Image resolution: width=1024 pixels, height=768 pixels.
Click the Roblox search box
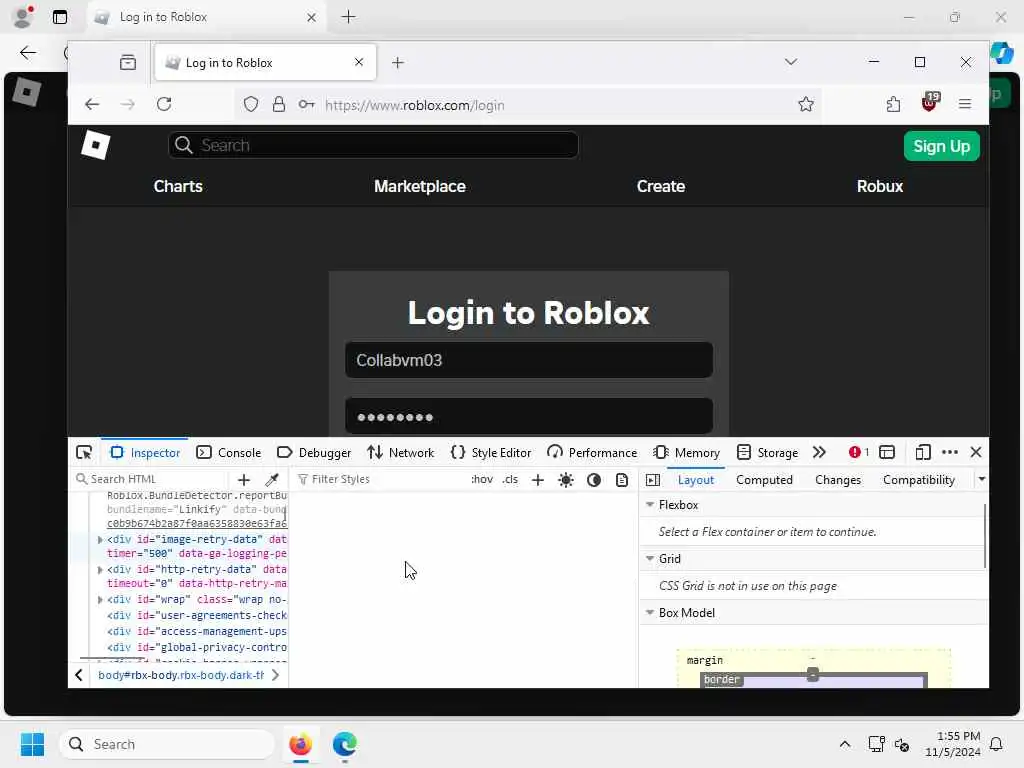pos(374,145)
